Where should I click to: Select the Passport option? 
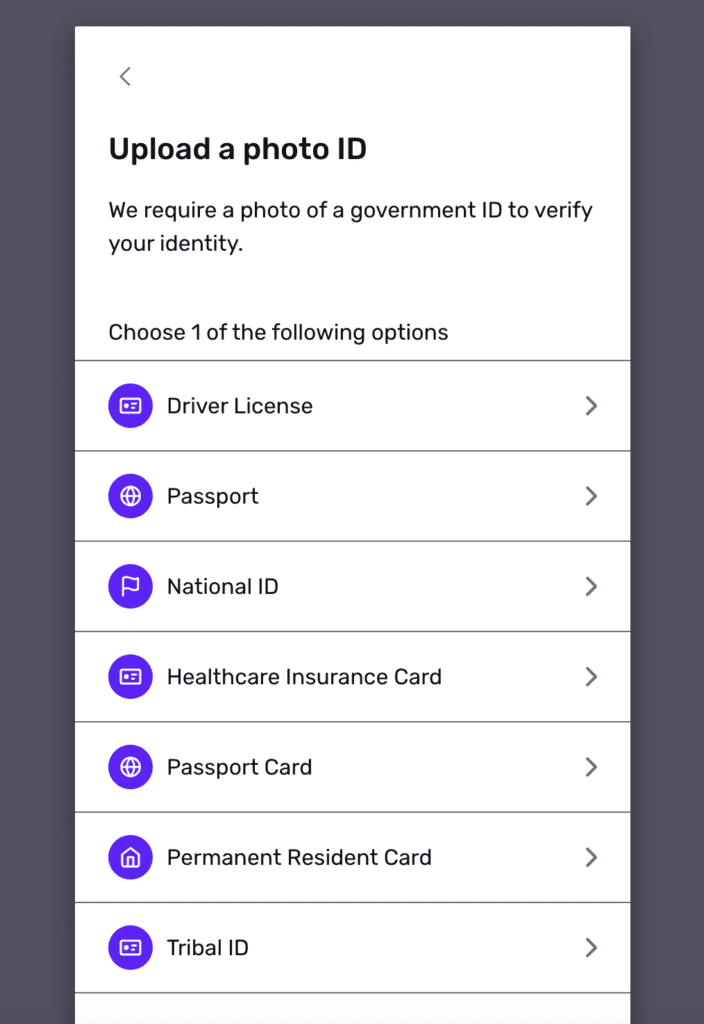point(352,496)
